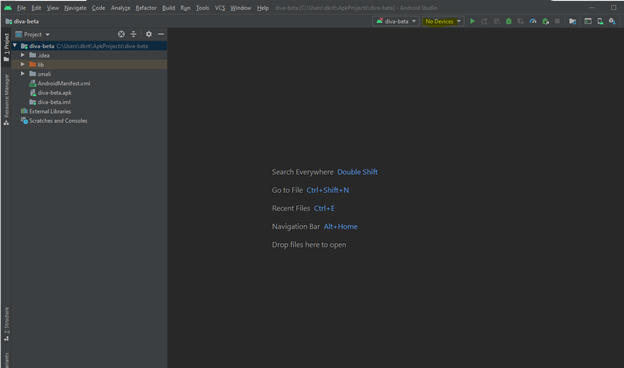Viewport: 624px width, 368px height.
Task: Open the Edit menu
Action: click(36, 8)
